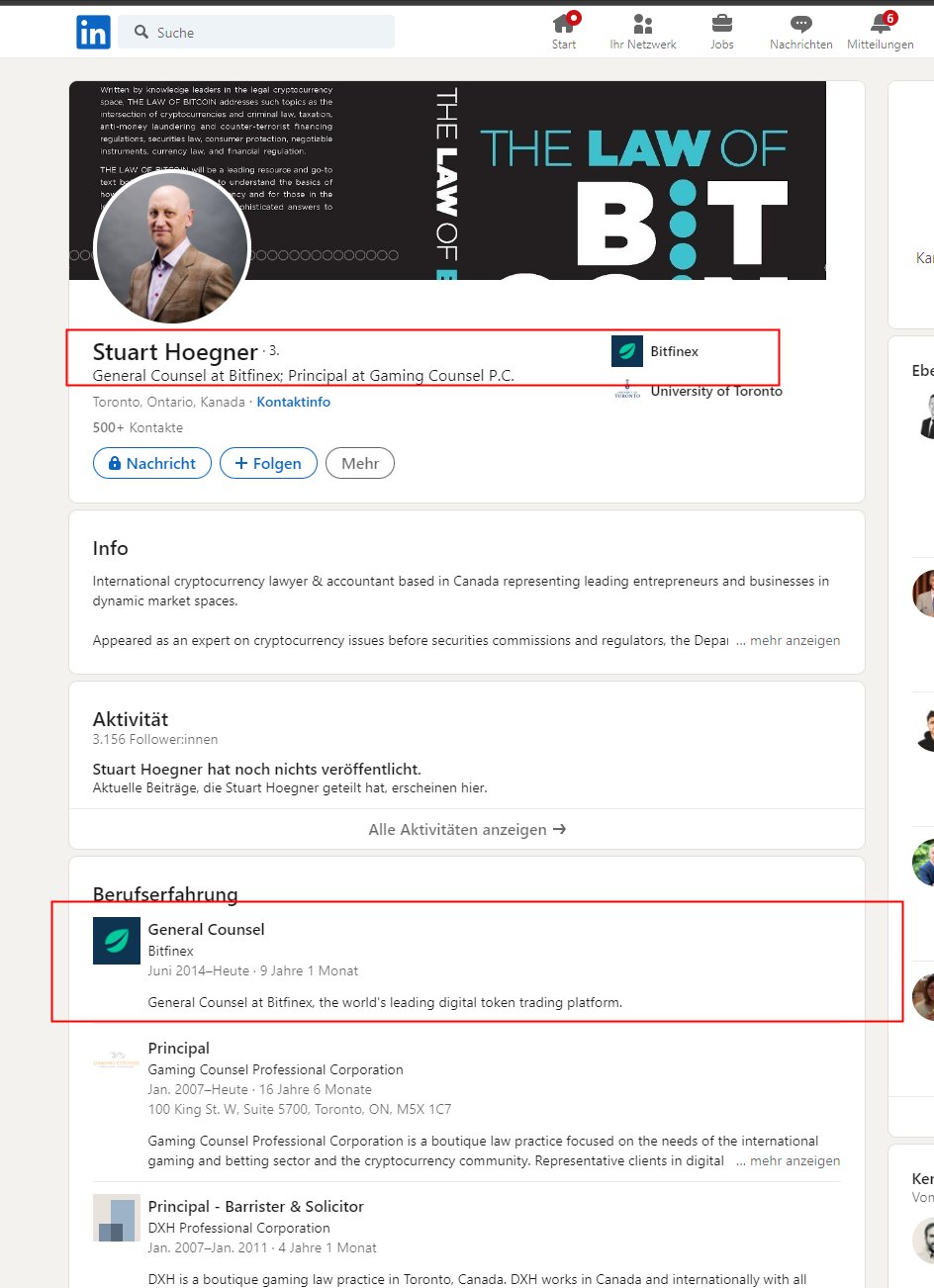
Task: Click the Stuart Hoegner name heading
Action: click(x=175, y=352)
